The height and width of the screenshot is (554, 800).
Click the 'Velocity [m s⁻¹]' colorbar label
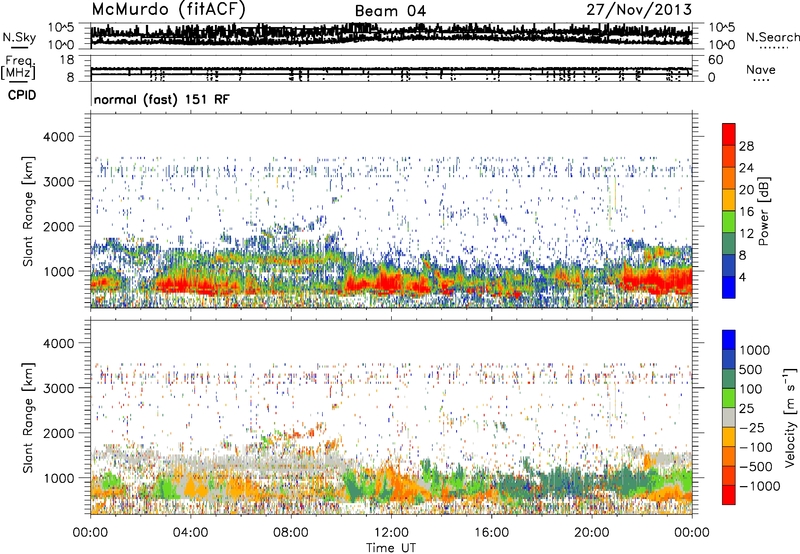[x=790, y=417]
